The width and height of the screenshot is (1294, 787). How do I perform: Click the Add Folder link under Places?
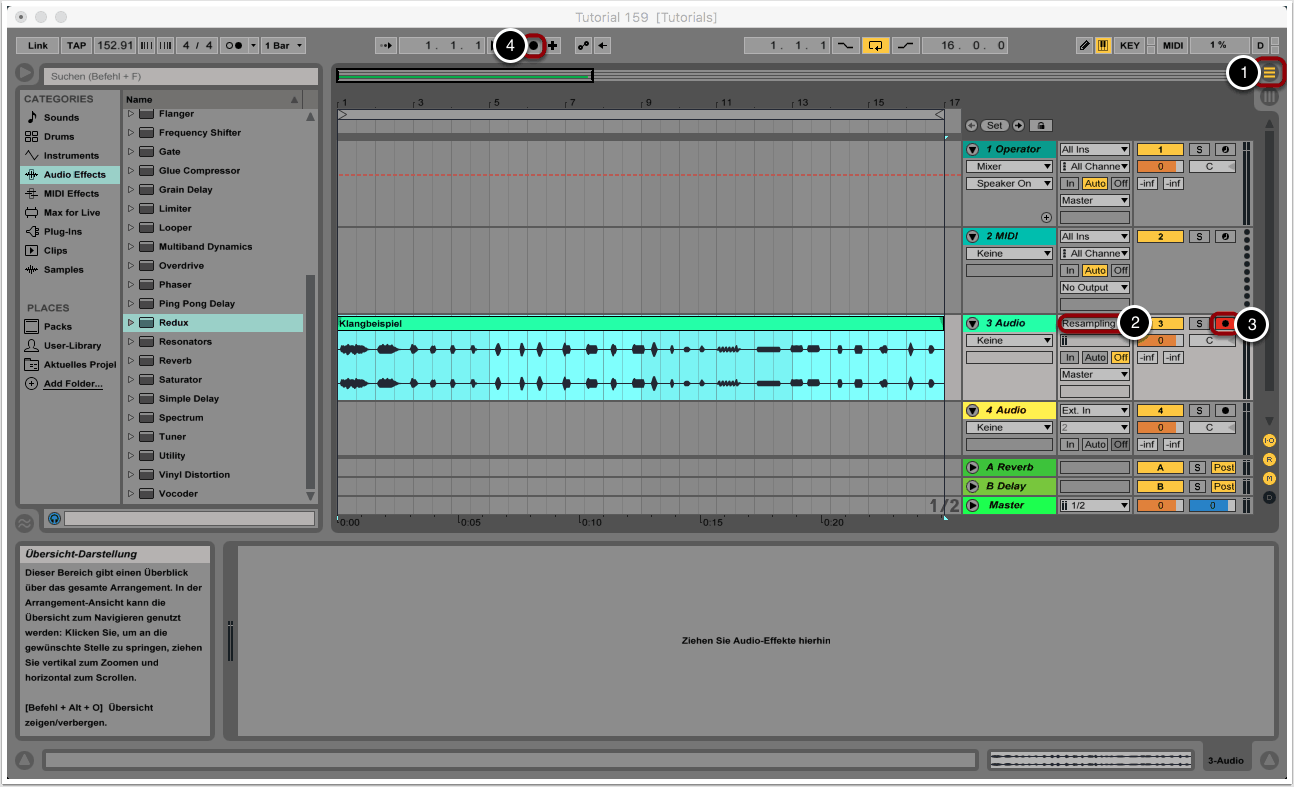click(x=72, y=384)
